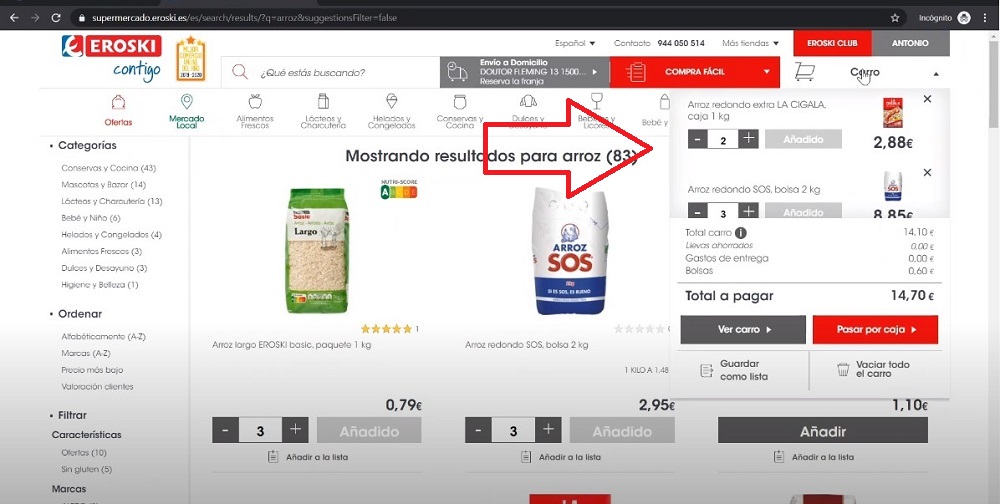The image size is (1000, 504).
Task: Expand the Español language dropdown
Action: coord(575,43)
